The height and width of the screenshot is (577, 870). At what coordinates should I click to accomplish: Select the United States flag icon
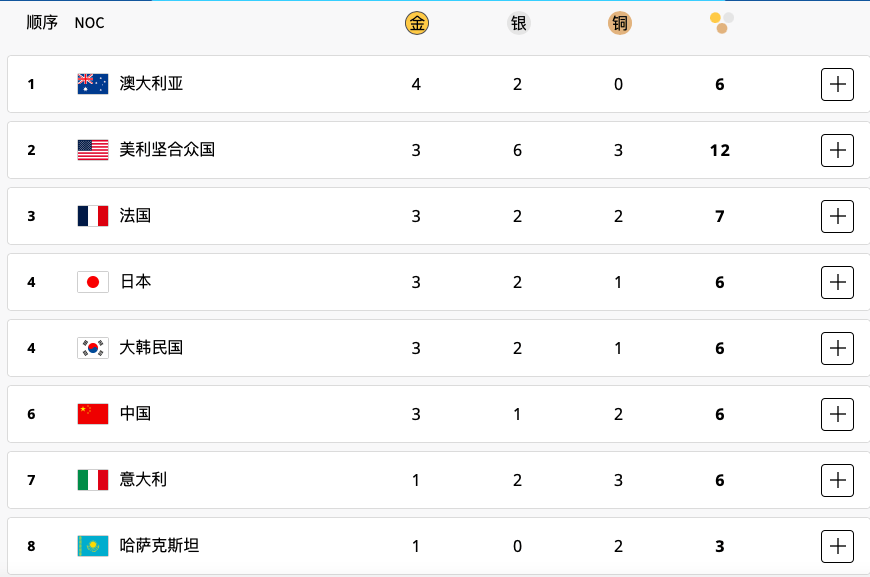[x=92, y=150]
